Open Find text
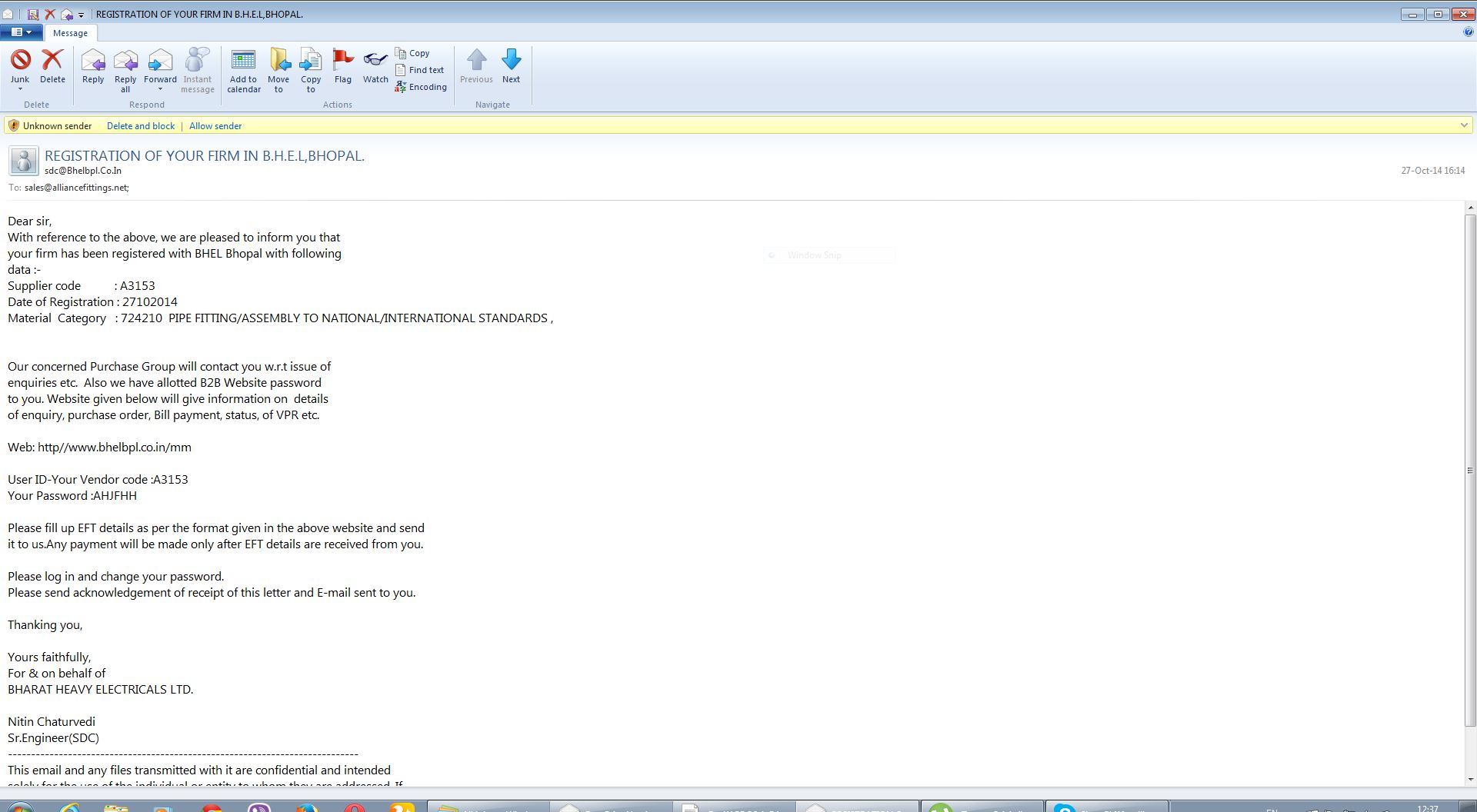This screenshot has height=812, width=1477. point(420,70)
